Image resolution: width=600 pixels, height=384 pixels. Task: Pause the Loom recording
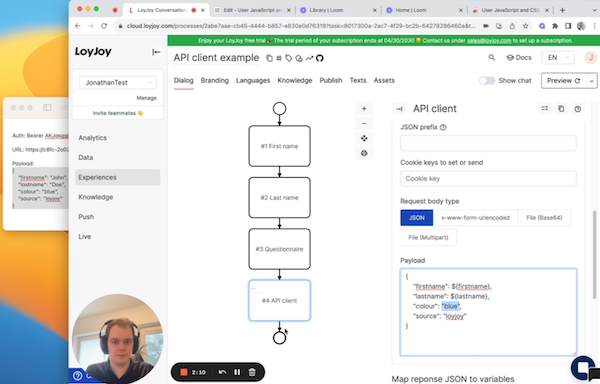[x=237, y=372]
